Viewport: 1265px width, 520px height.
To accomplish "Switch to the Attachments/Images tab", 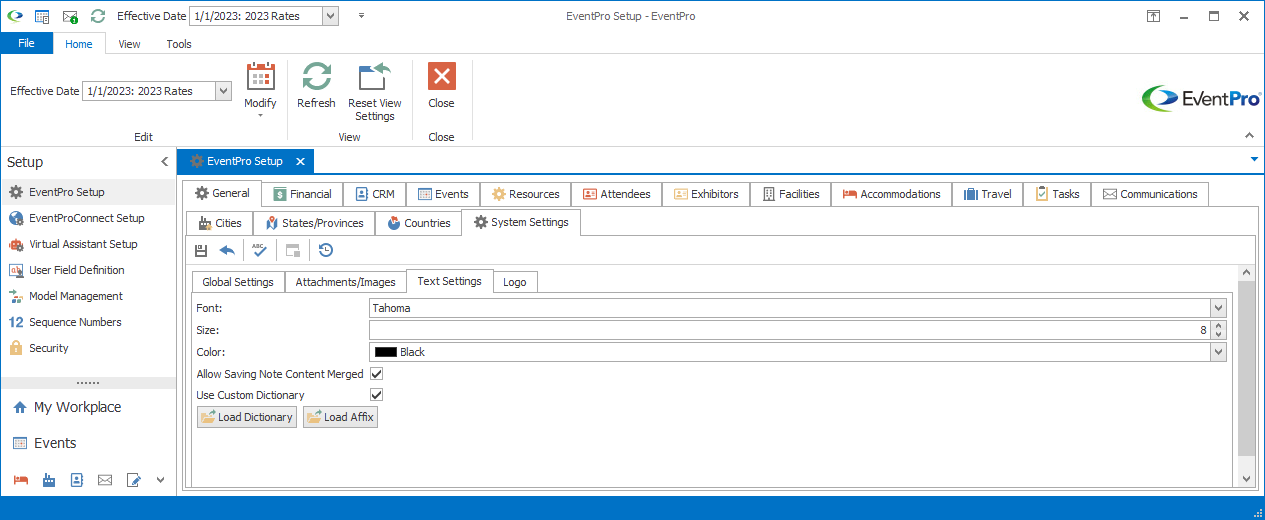I will pos(346,282).
